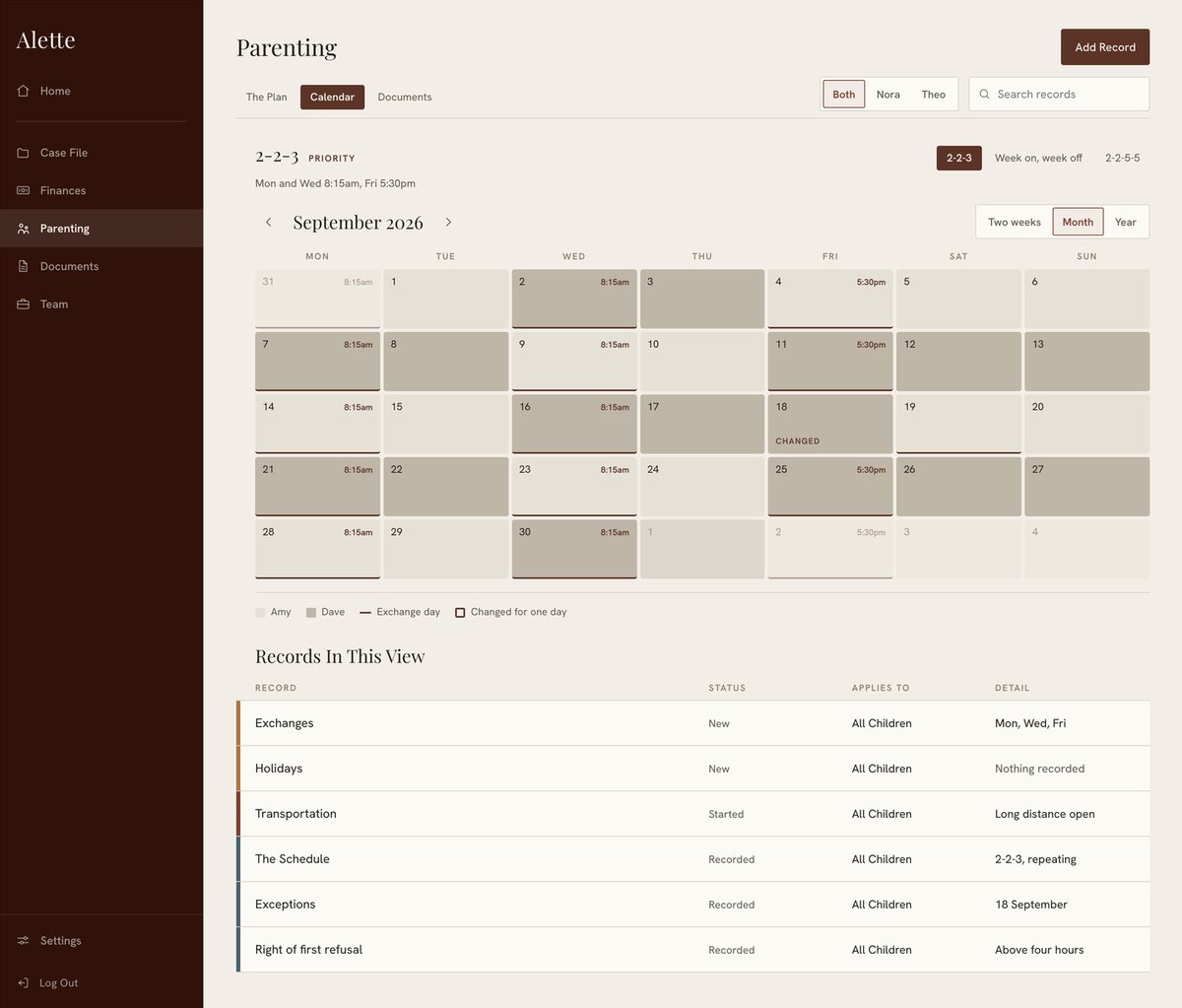Select September 18 changed day cell
This screenshot has width=1182, height=1008.
(830, 425)
